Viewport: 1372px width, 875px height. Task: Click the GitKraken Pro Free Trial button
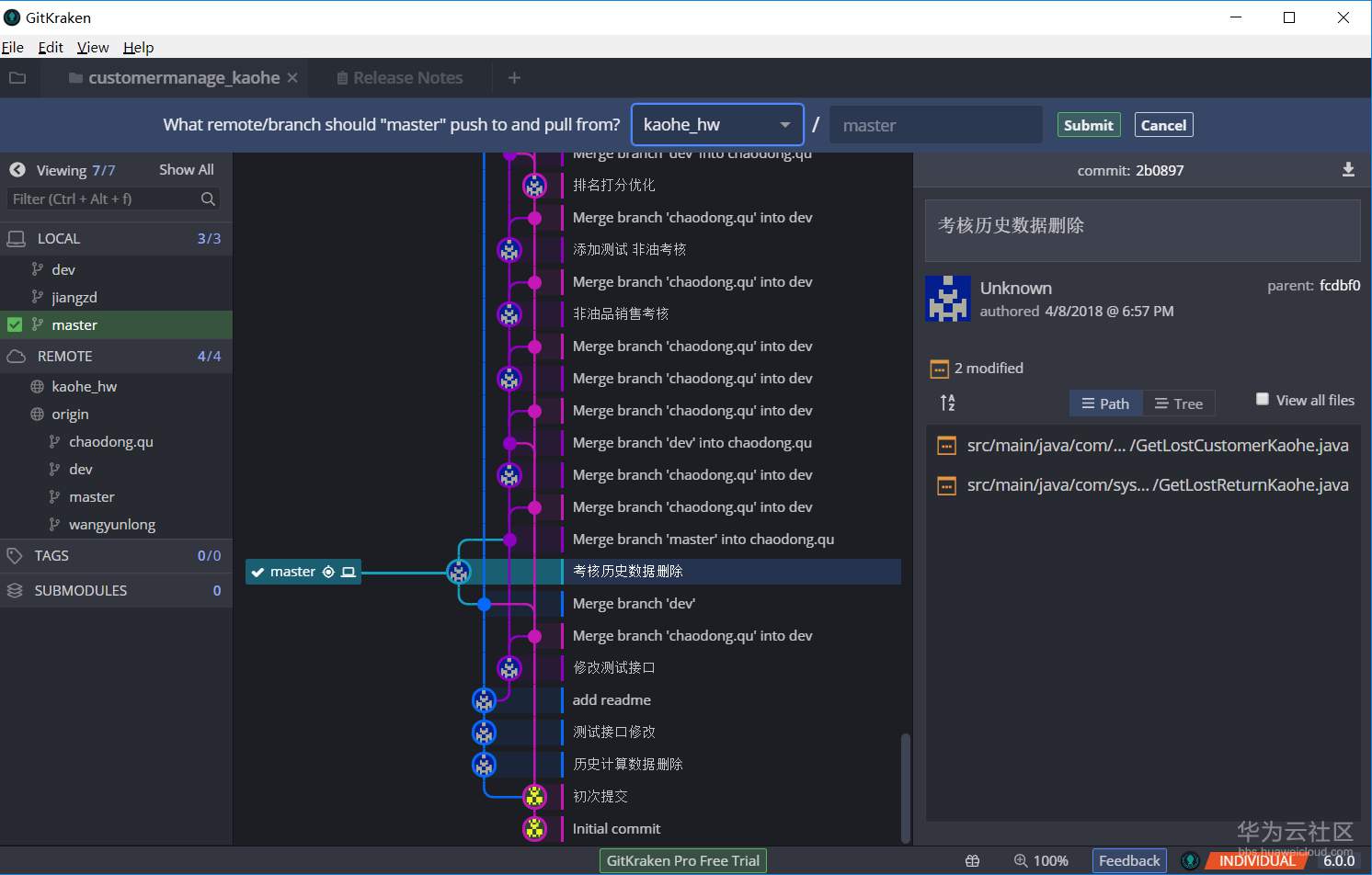683,861
